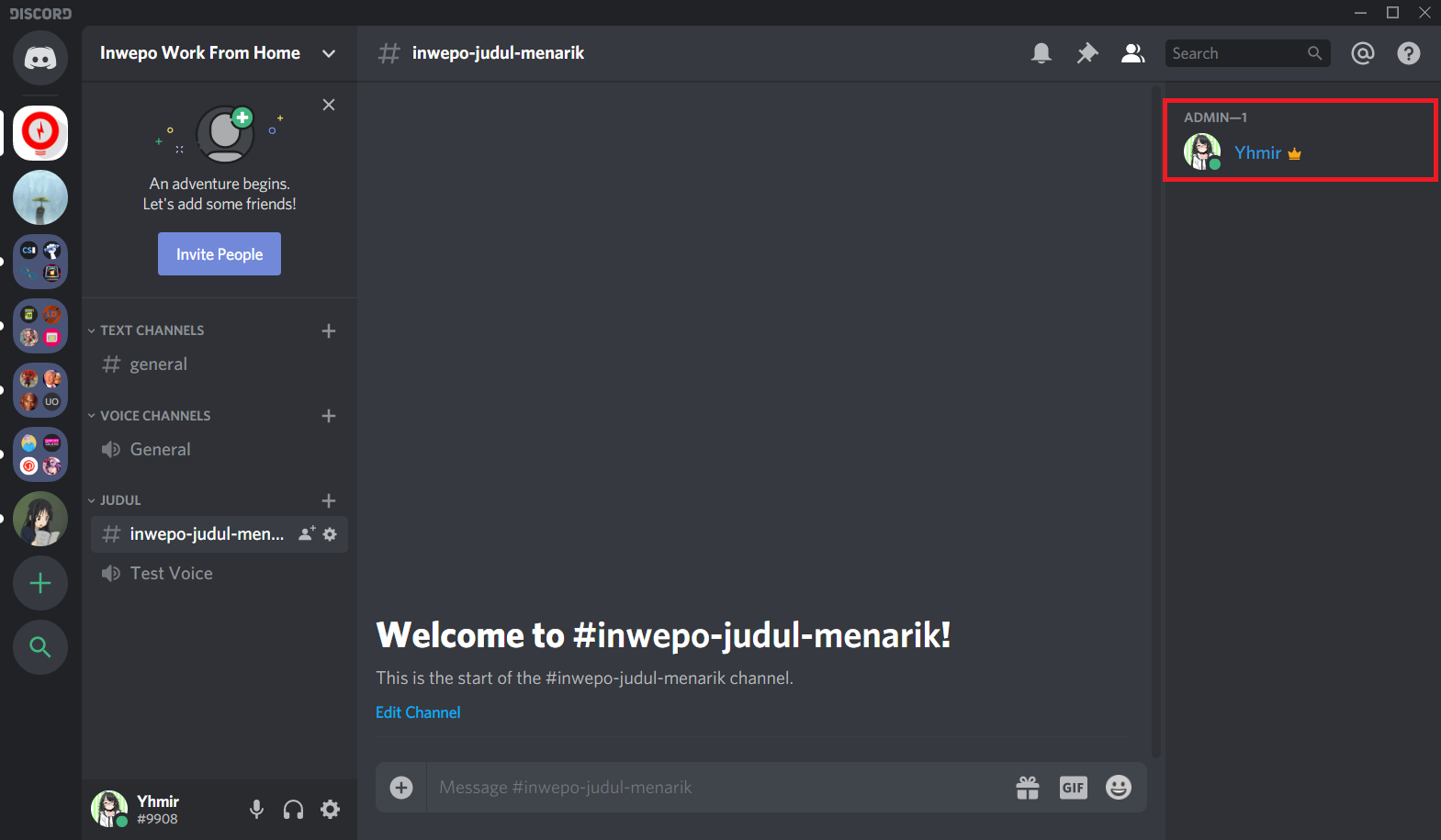Create a channel in TEXT CHANNELS

pyautogui.click(x=329, y=330)
